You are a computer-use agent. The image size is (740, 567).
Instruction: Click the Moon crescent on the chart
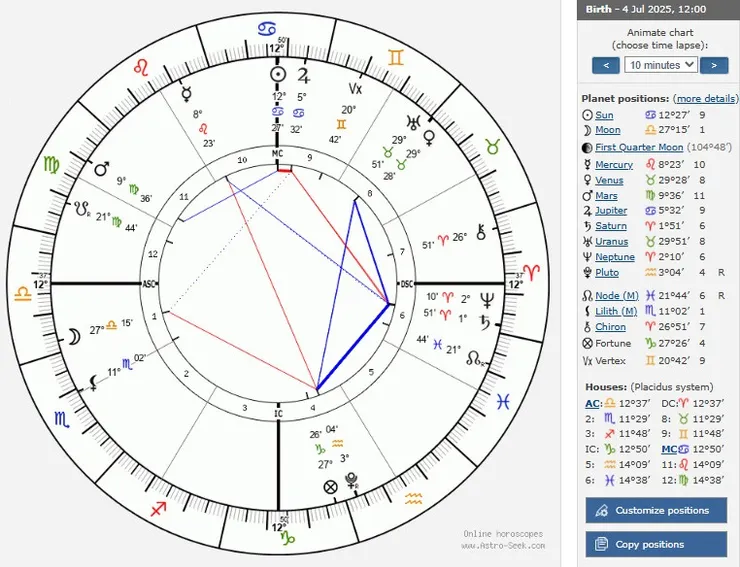[74, 337]
